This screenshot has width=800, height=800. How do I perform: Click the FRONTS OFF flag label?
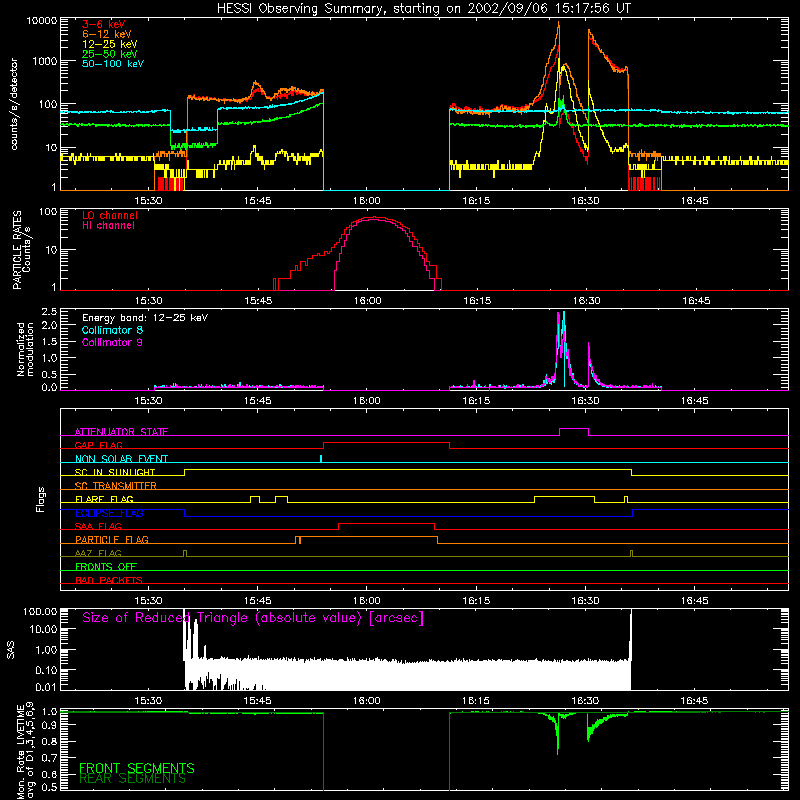[x=106, y=566]
